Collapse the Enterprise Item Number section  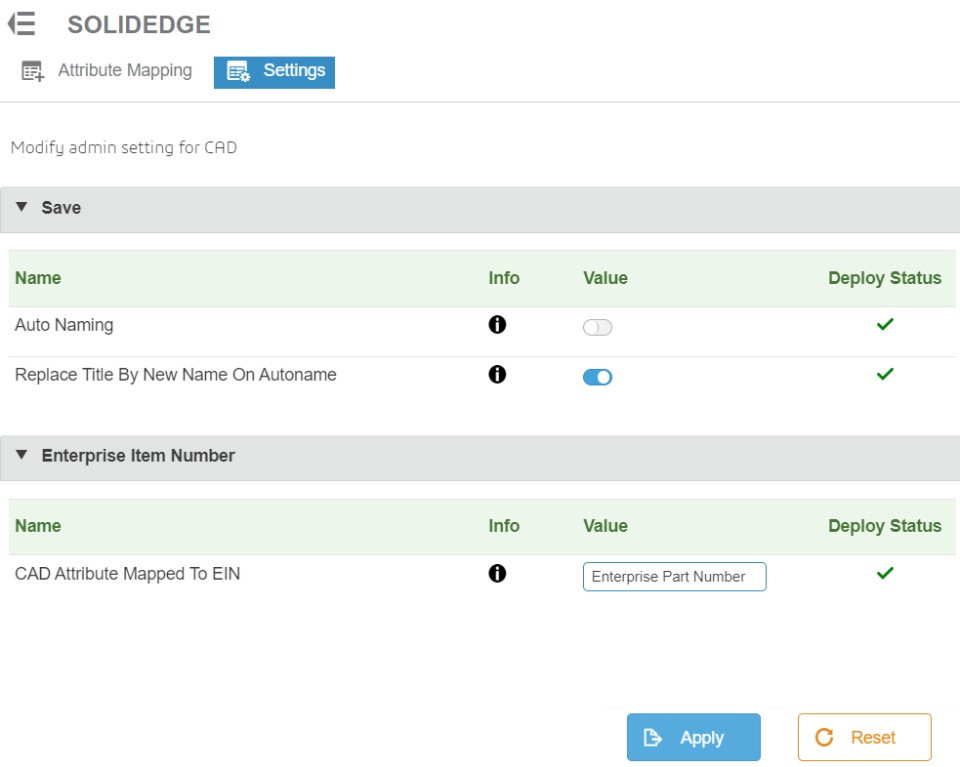(23, 455)
